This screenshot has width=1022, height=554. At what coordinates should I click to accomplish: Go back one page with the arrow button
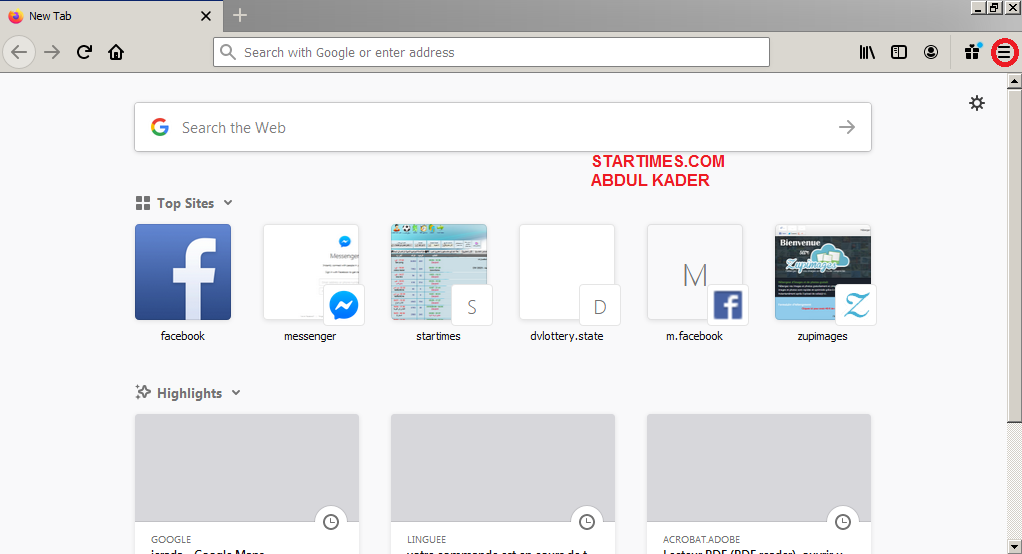[19, 52]
